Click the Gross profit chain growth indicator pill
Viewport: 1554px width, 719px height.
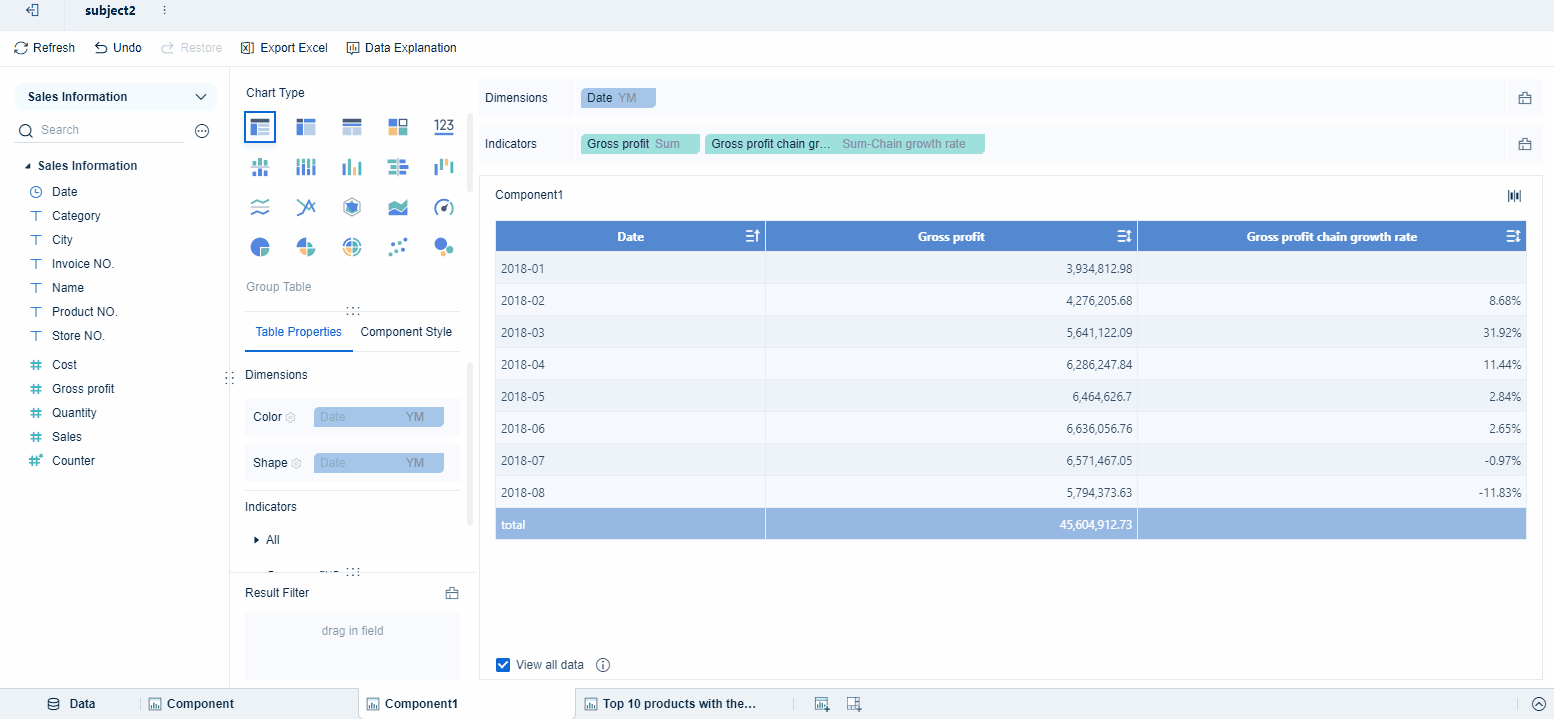[x=845, y=143]
